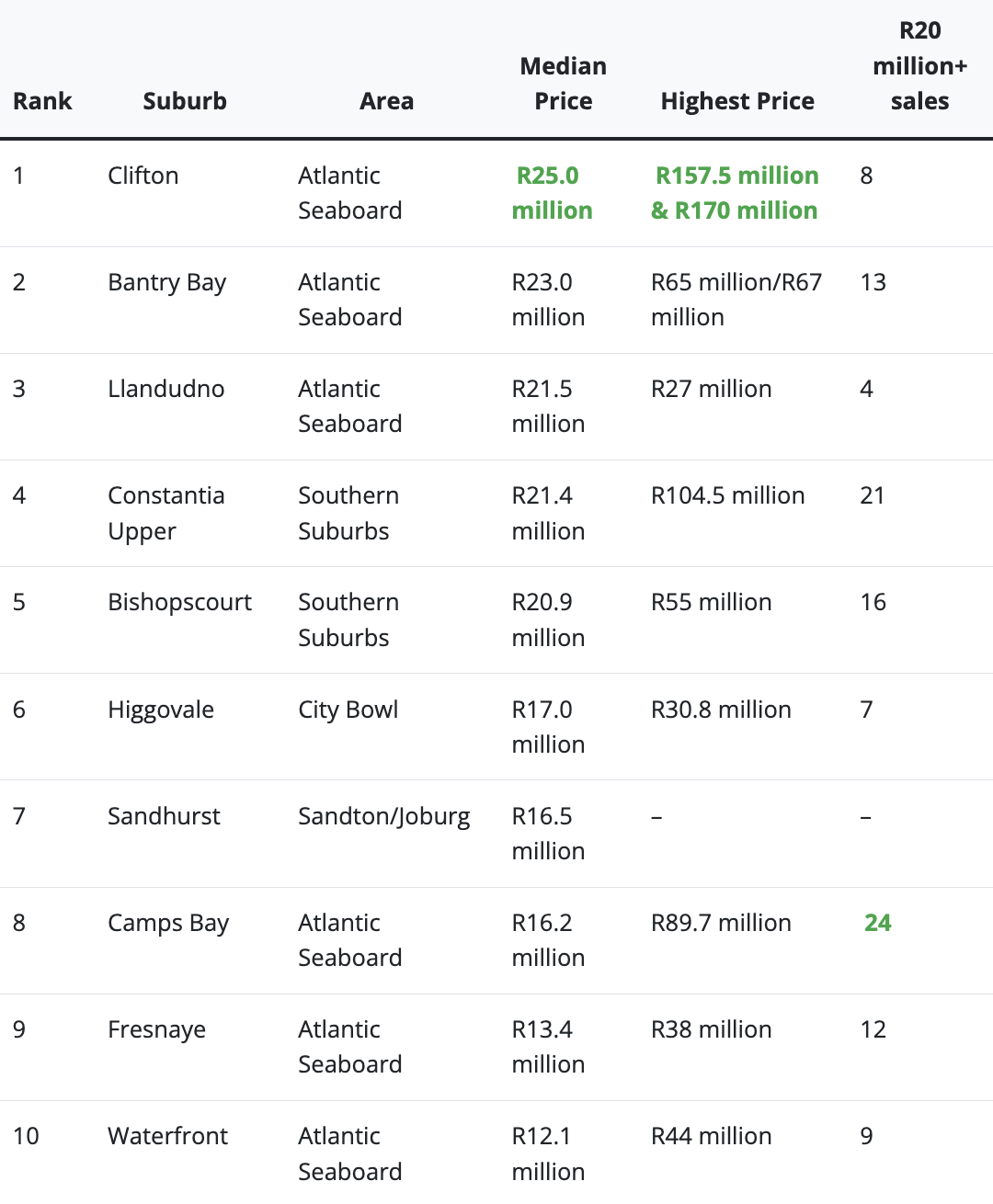Click the R104.5 million highest price
The height and width of the screenshot is (1204, 993).
727,495
